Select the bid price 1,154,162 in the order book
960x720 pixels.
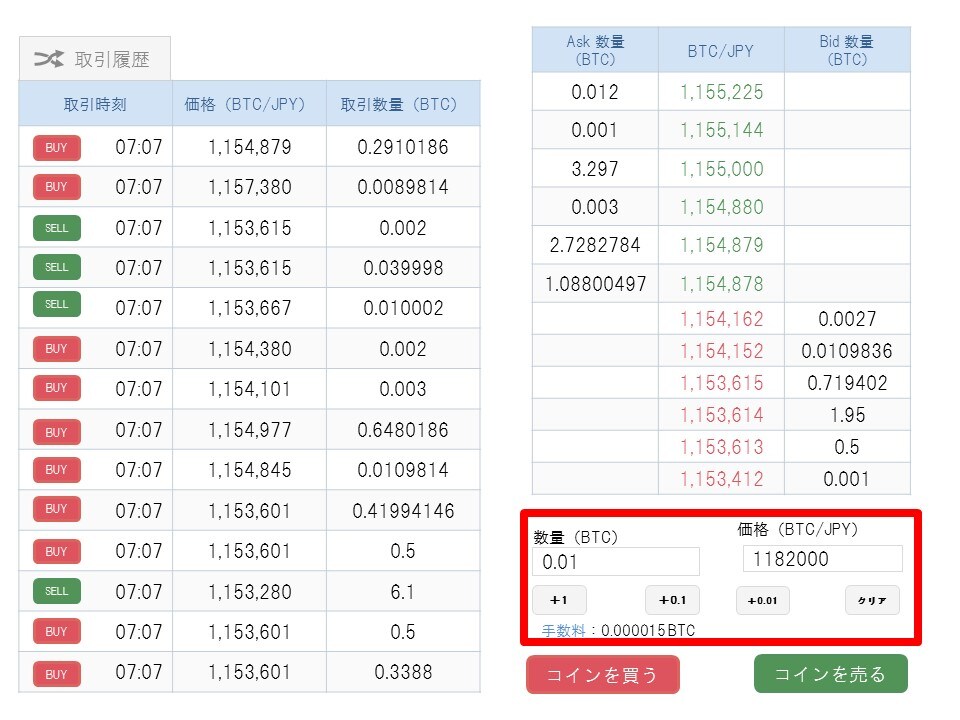tap(721, 319)
